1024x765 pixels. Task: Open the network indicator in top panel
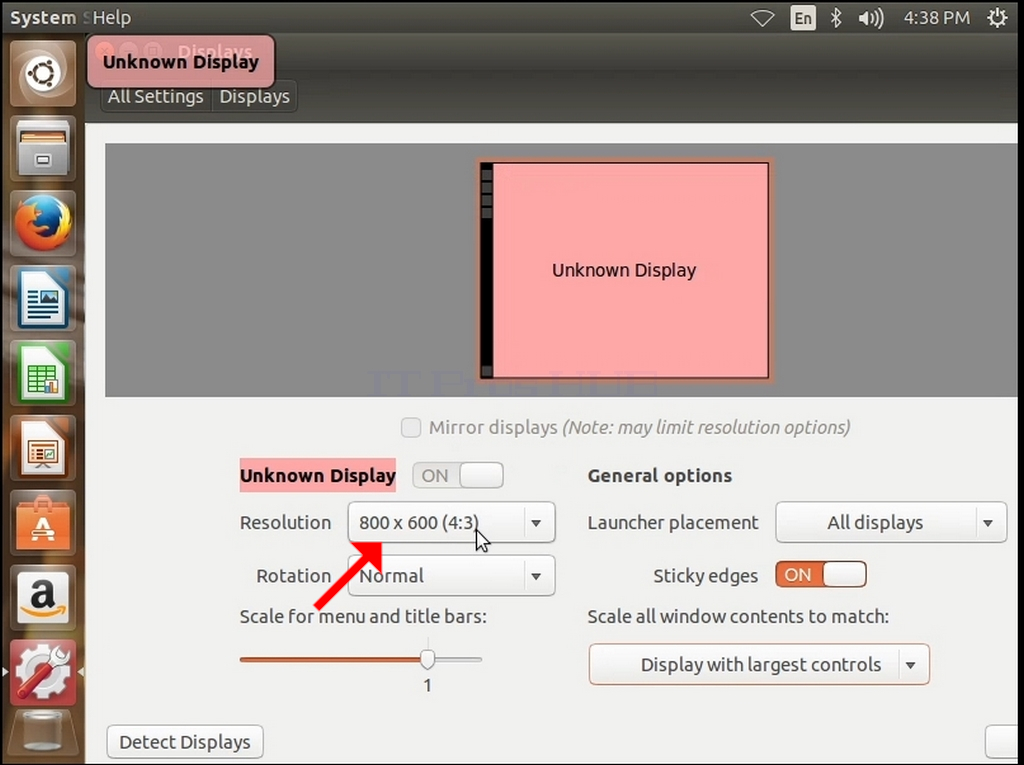tap(762, 18)
